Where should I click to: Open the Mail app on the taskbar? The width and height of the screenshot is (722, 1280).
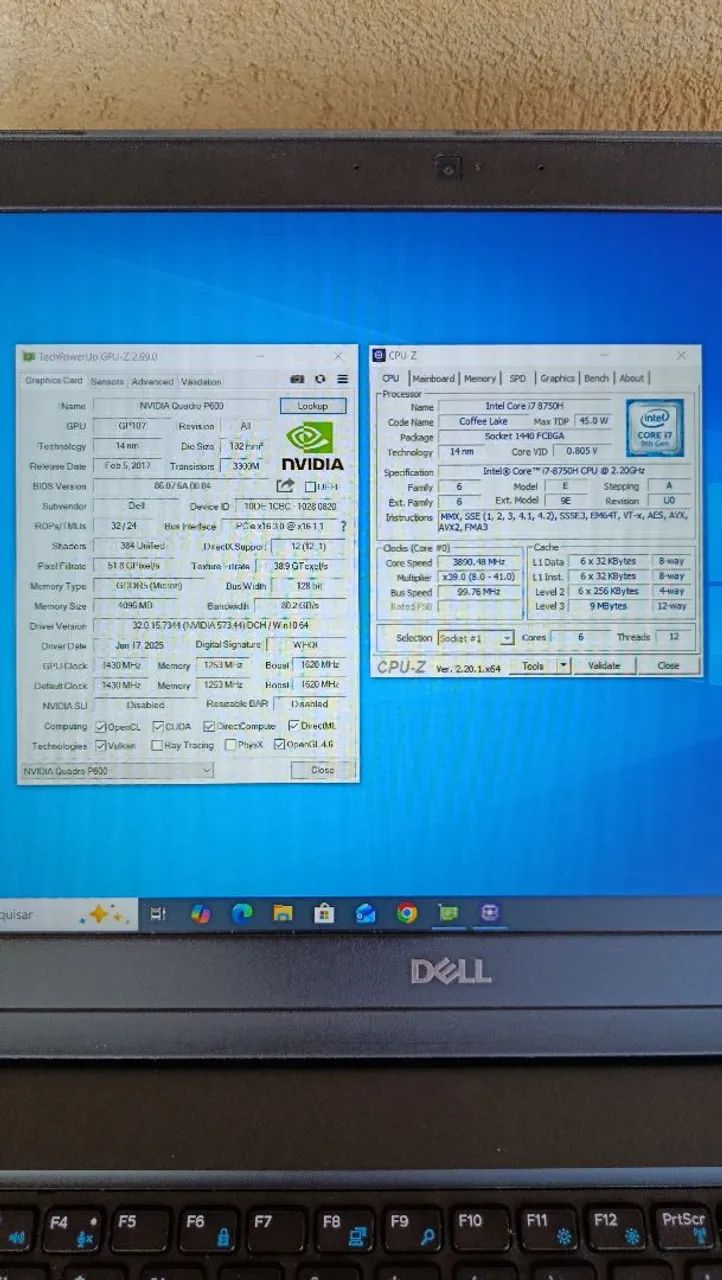tap(365, 913)
